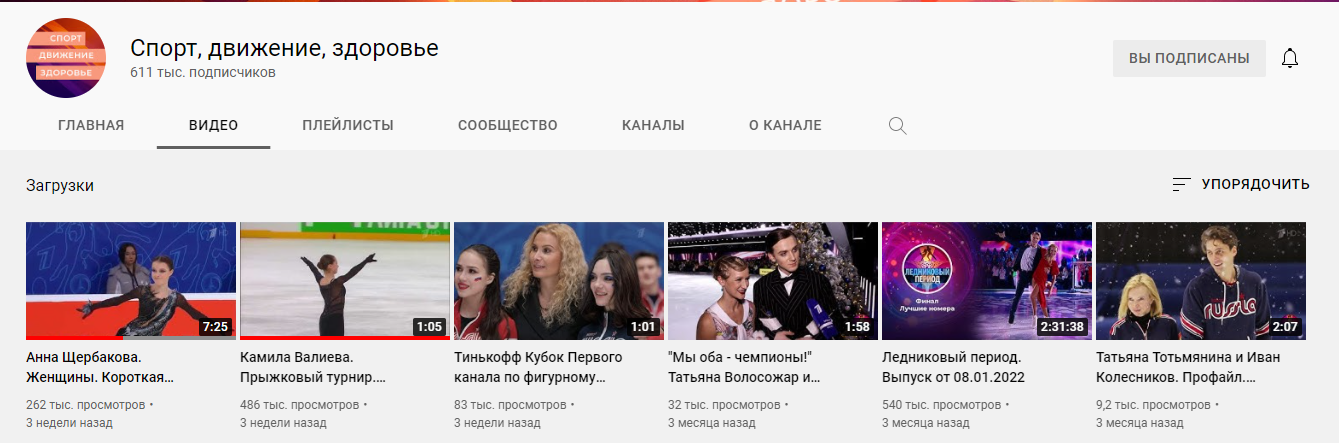Image resolution: width=1339 pixels, height=443 pixels.
Task: Open the Камила Валиева video title link
Action: pyautogui.click(x=313, y=367)
